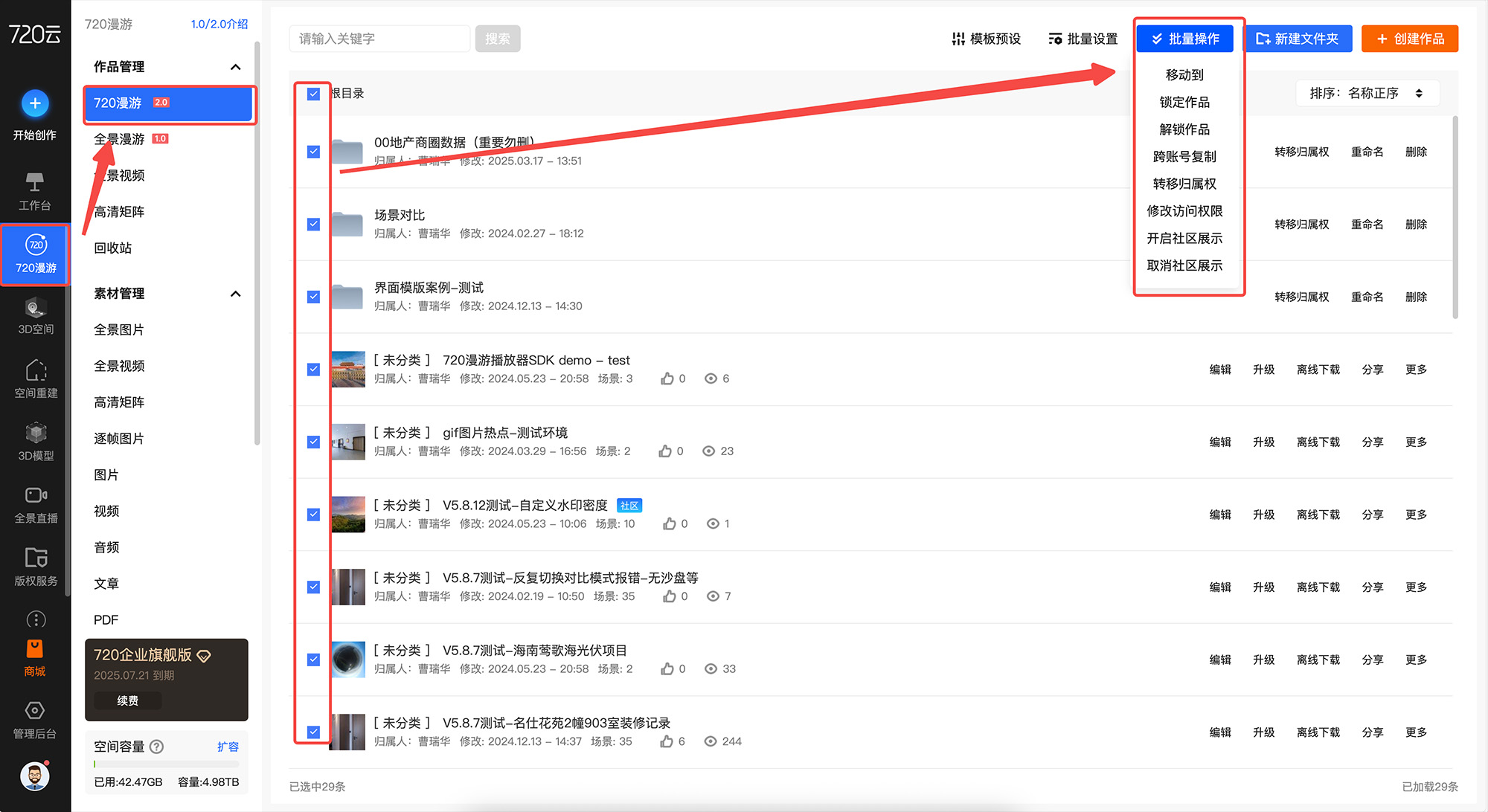
Task: Choose 锁定作品 from batch menu
Action: [x=1184, y=102]
